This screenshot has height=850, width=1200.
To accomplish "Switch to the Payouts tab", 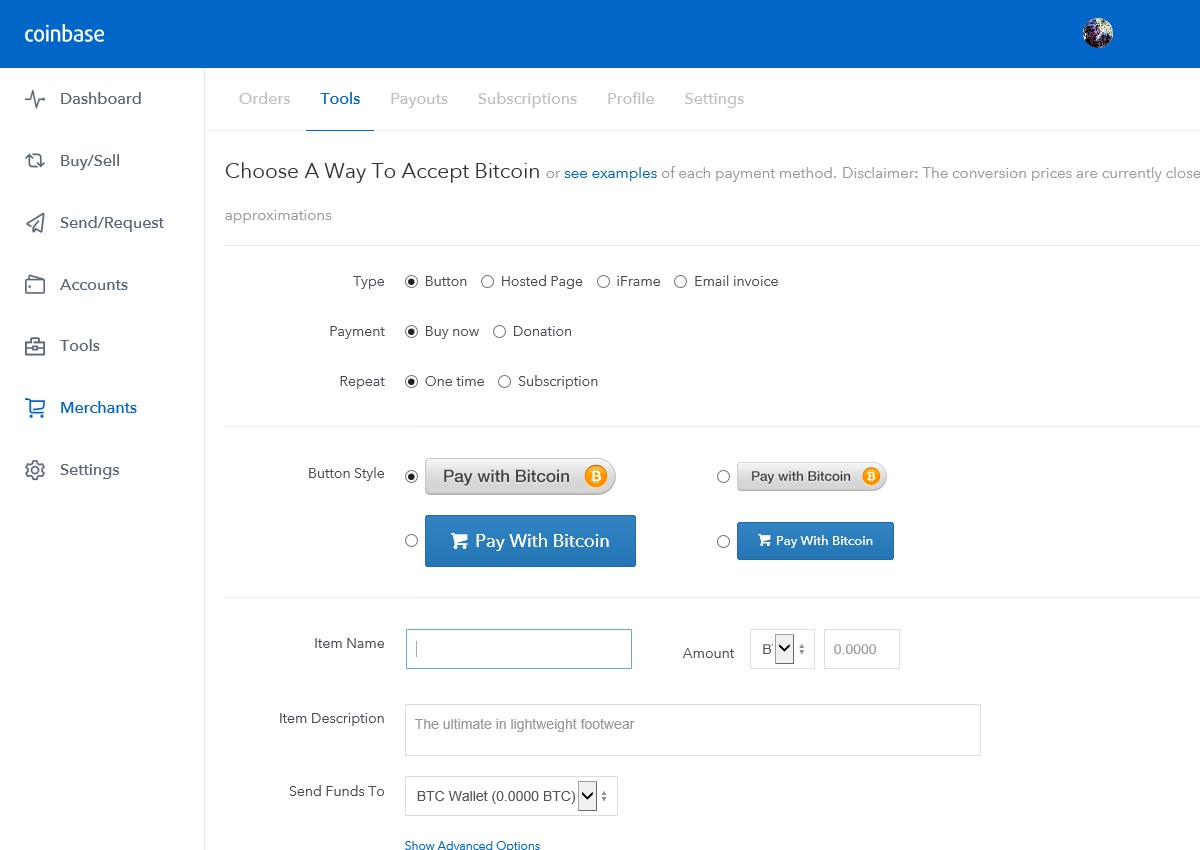I will (419, 99).
